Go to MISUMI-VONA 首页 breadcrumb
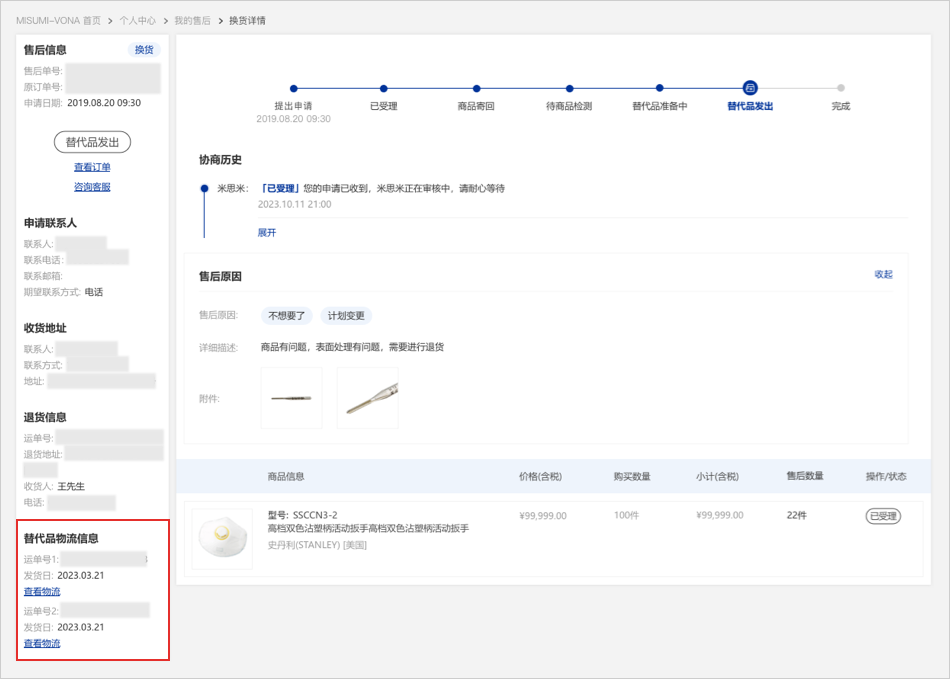This screenshot has height=679, width=950. coord(58,20)
